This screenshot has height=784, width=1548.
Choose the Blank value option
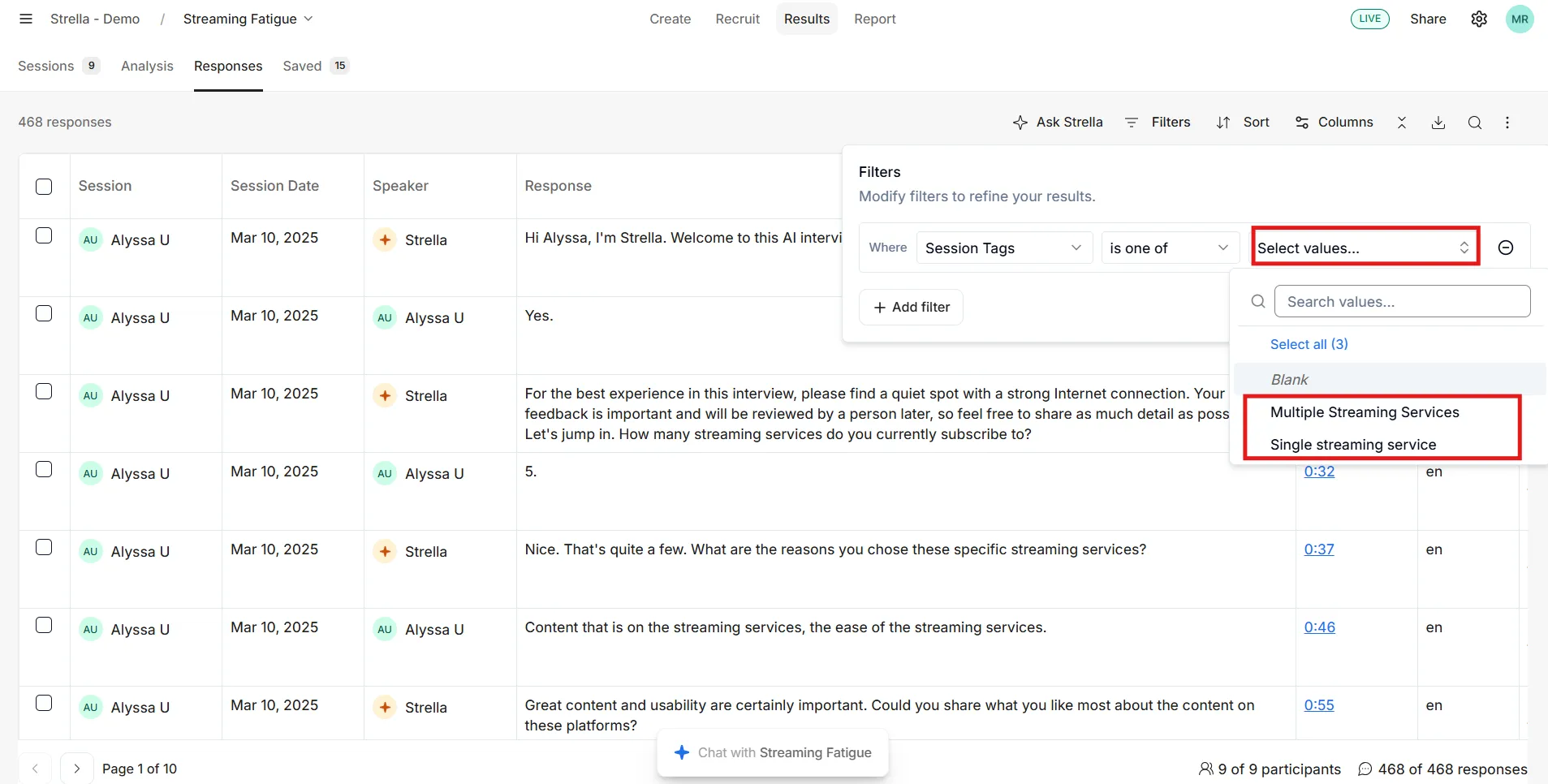(1390, 379)
